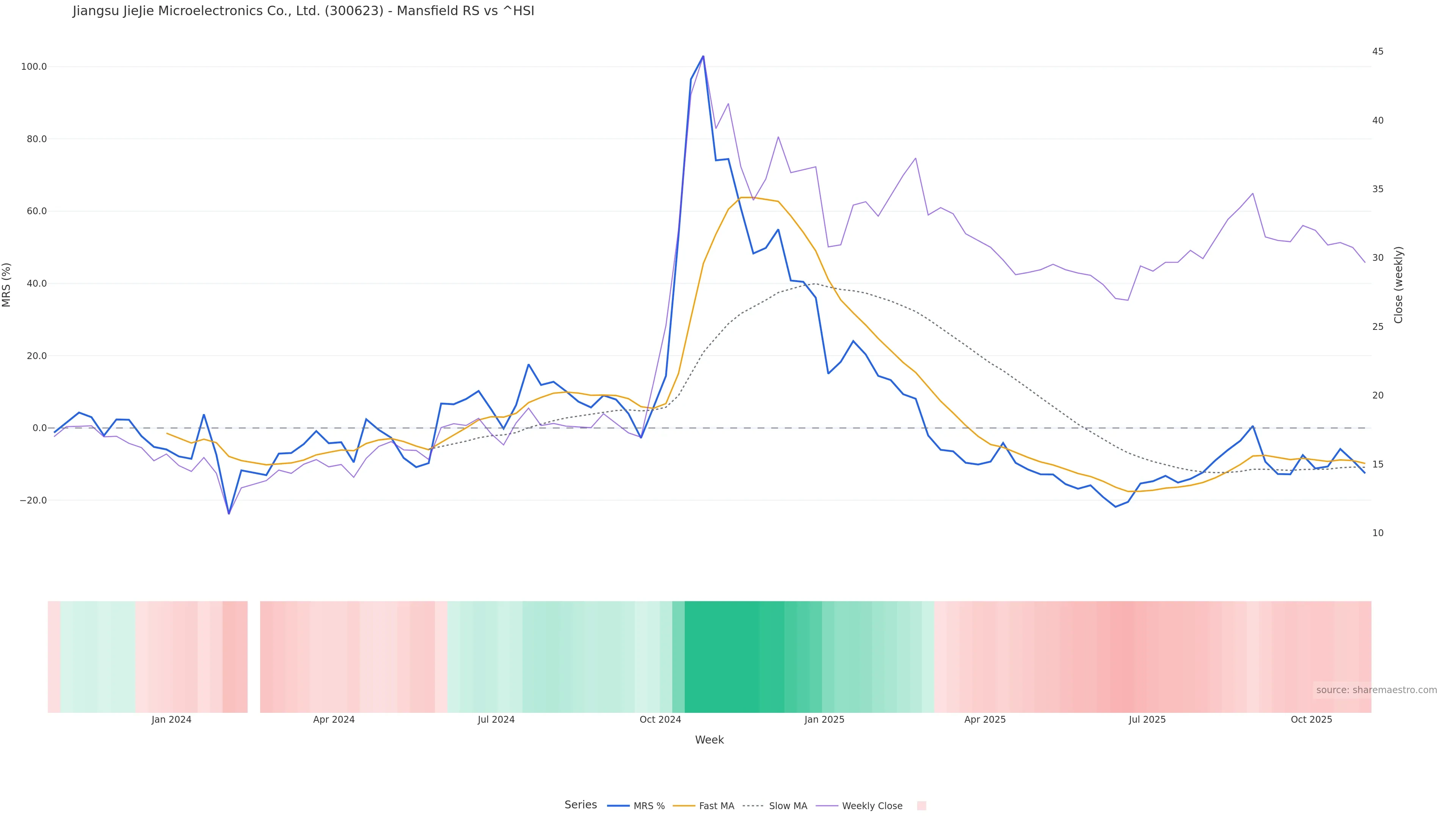The width and height of the screenshot is (1456, 819).
Task: Click the Oct 2024 x-axis label
Action: click(660, 720)
